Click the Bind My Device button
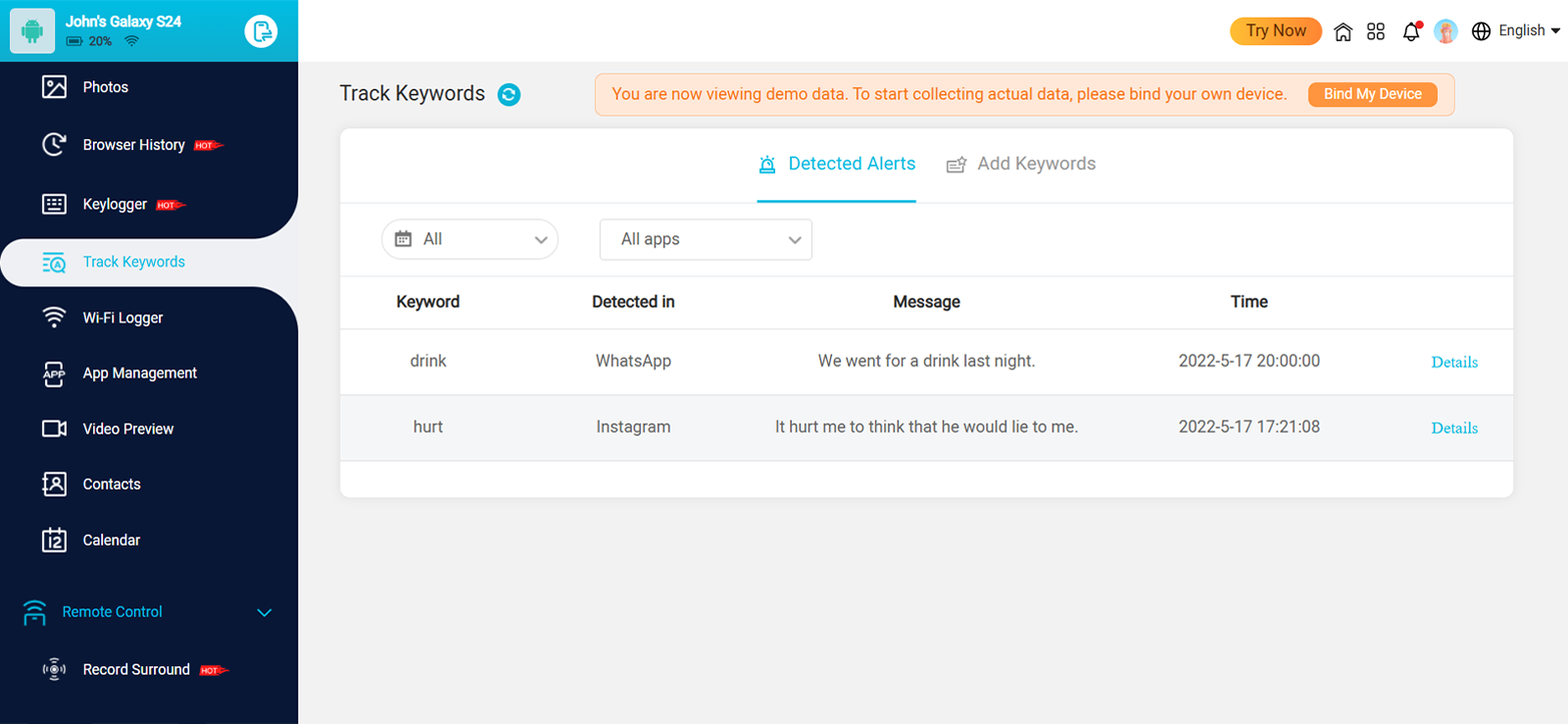 1372,94
